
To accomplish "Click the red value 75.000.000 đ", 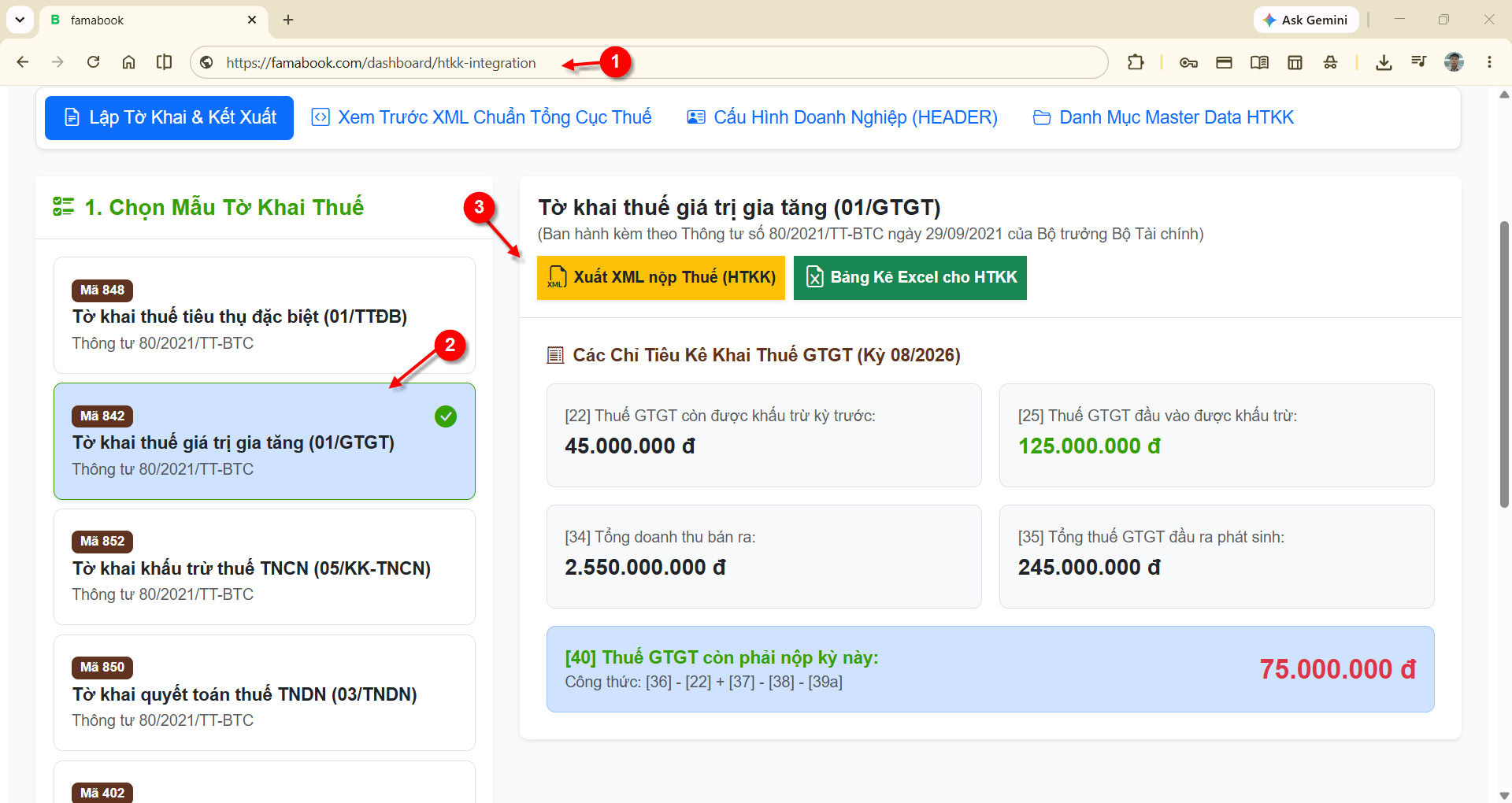I will [x=1338, y=669].
